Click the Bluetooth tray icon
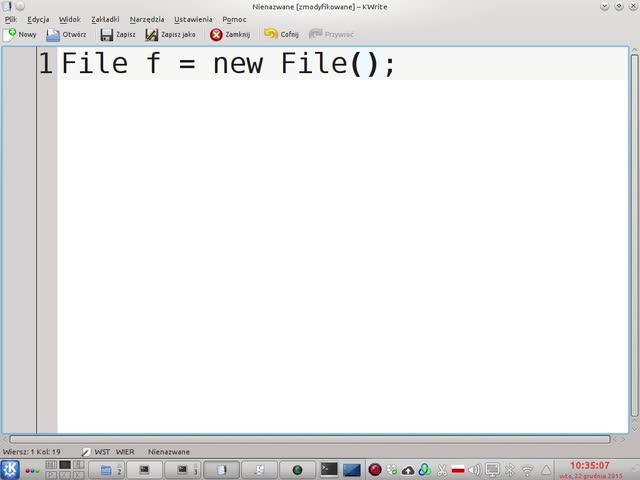 coord(510,470)
